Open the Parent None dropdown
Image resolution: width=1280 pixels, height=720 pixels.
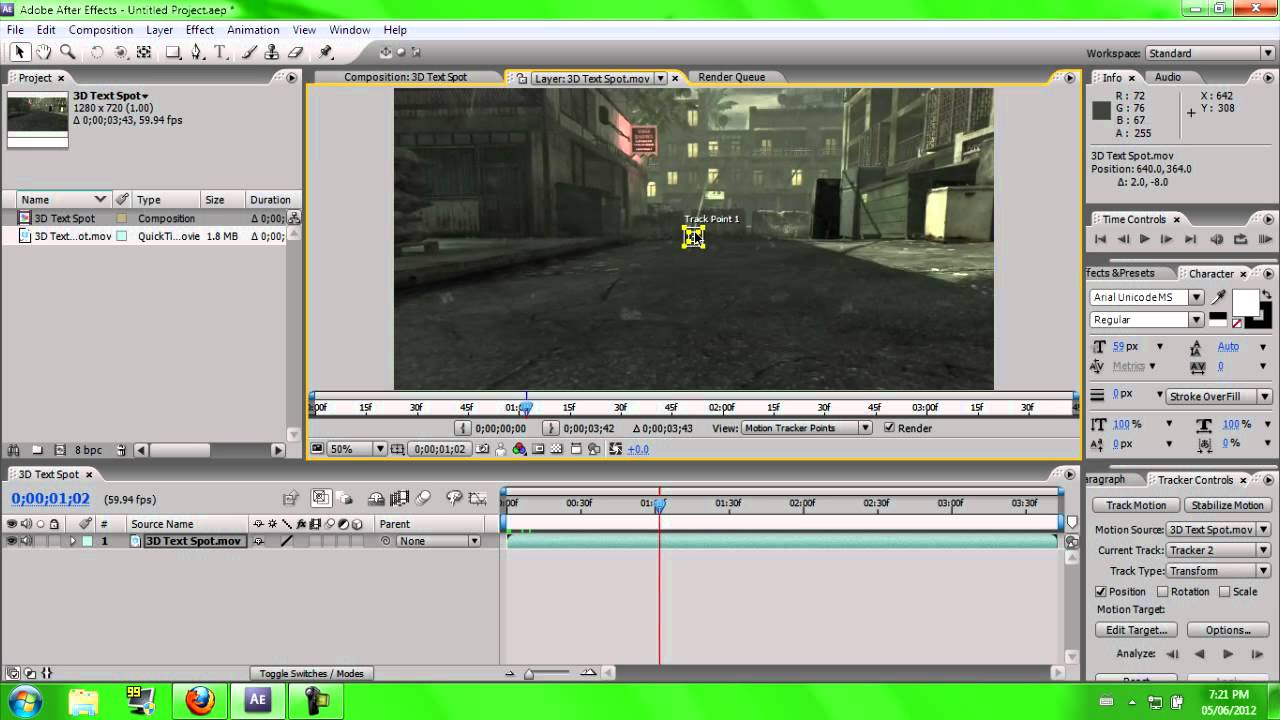438,541
